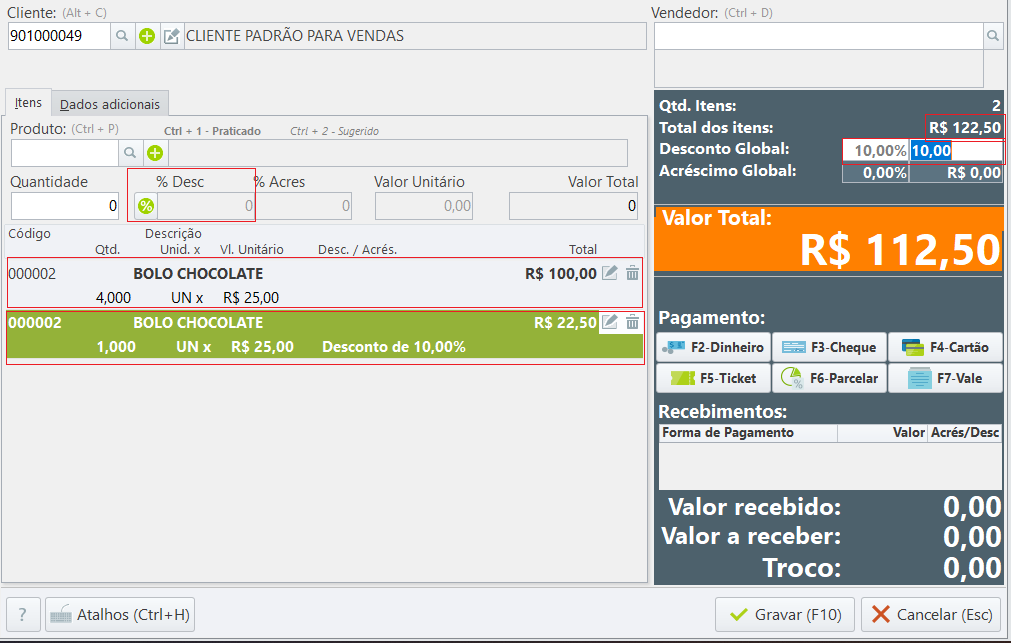Open the Vendedor search magnifier
This screenshot has height=643, width=1011.
pyautogui.click(x=992, y=36)
